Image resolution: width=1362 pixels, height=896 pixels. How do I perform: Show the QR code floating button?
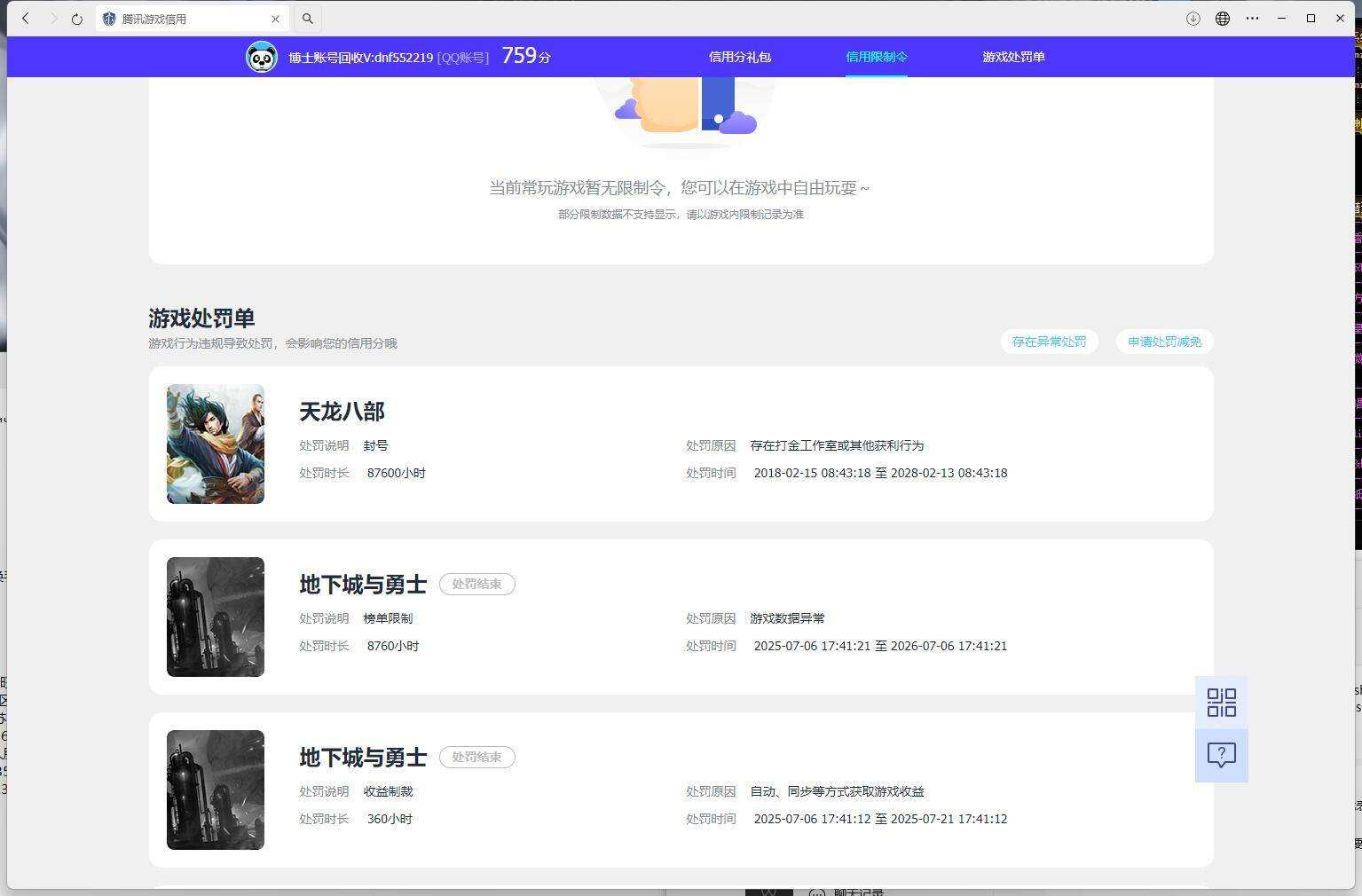click(1222, 703)
